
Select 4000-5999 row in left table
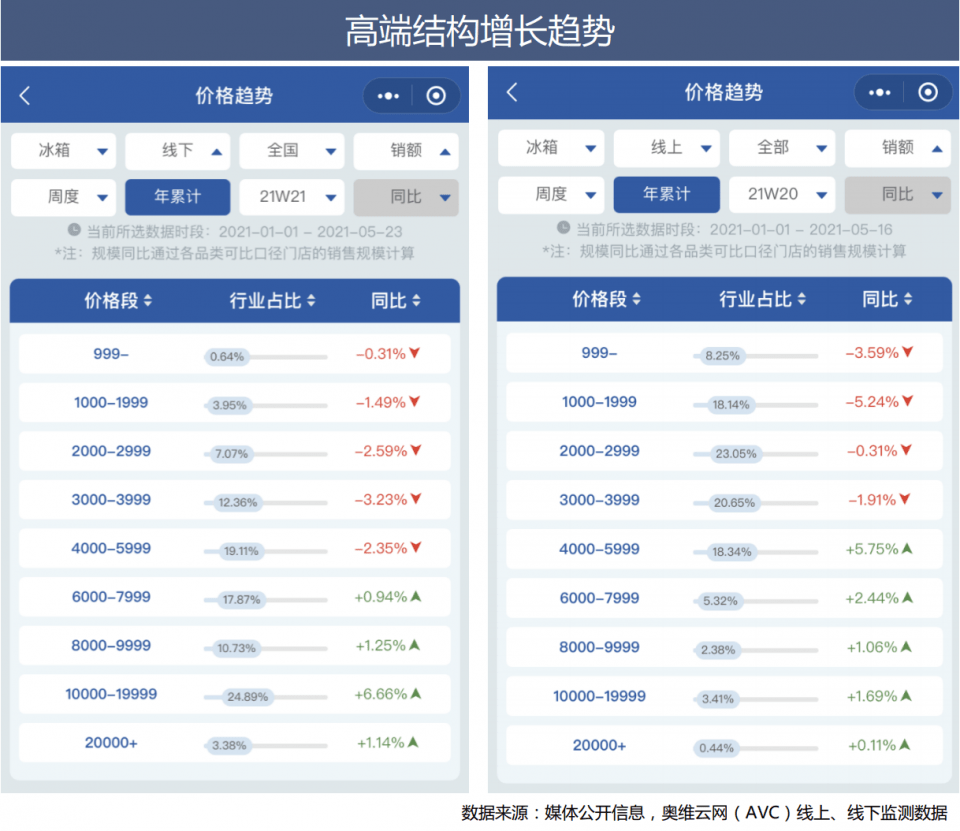click(234, 548)
